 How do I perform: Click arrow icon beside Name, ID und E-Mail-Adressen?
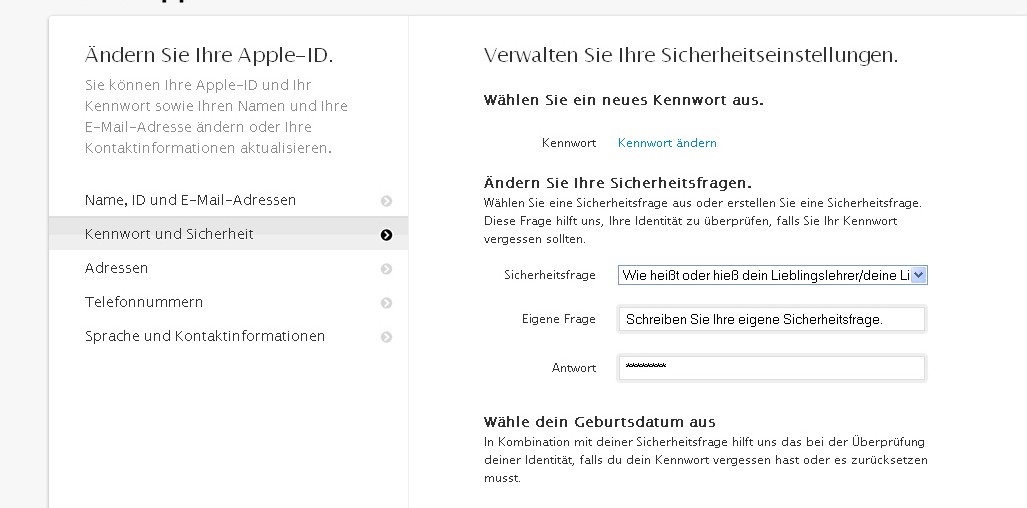pos(386,201)
